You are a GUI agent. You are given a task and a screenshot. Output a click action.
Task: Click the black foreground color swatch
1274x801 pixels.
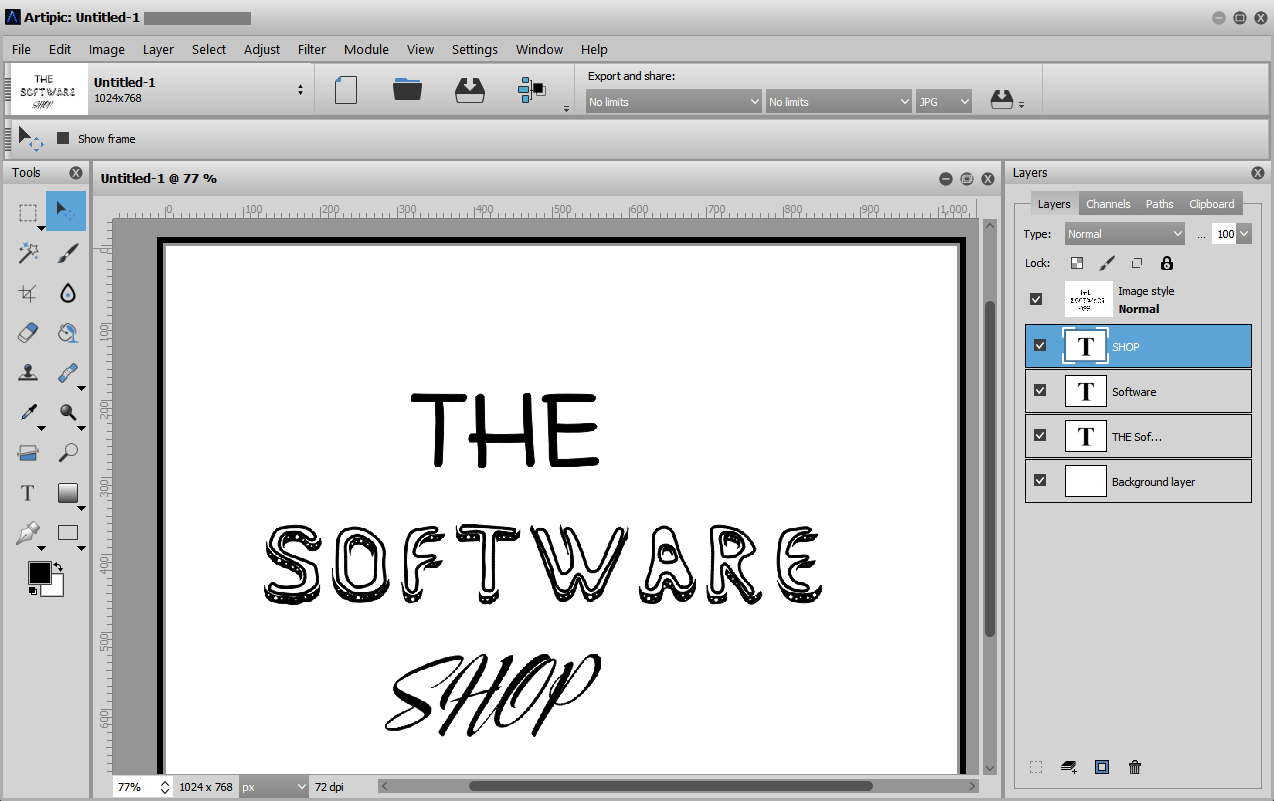[x=39, y=573]
